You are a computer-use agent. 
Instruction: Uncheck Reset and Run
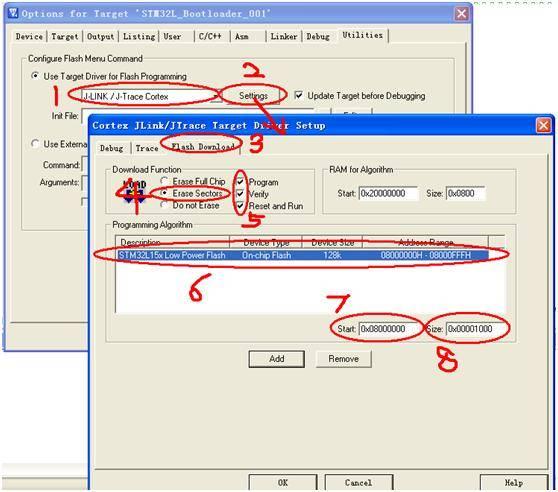click(x=240, y=206)
